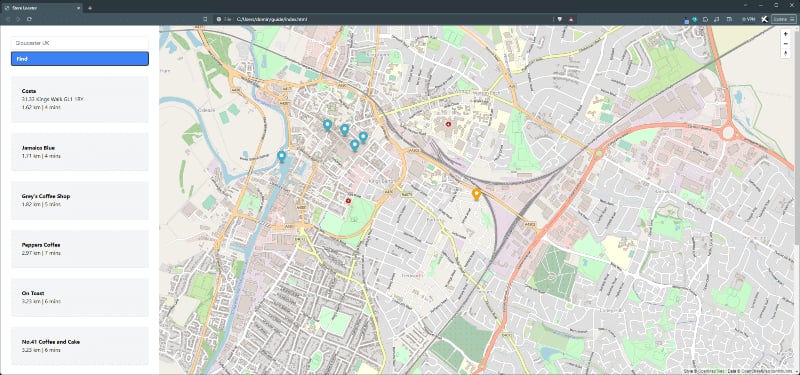Select the Jamaica Blue store card
The width and height of the screenshot is (800, 375).
click(80, 152)
